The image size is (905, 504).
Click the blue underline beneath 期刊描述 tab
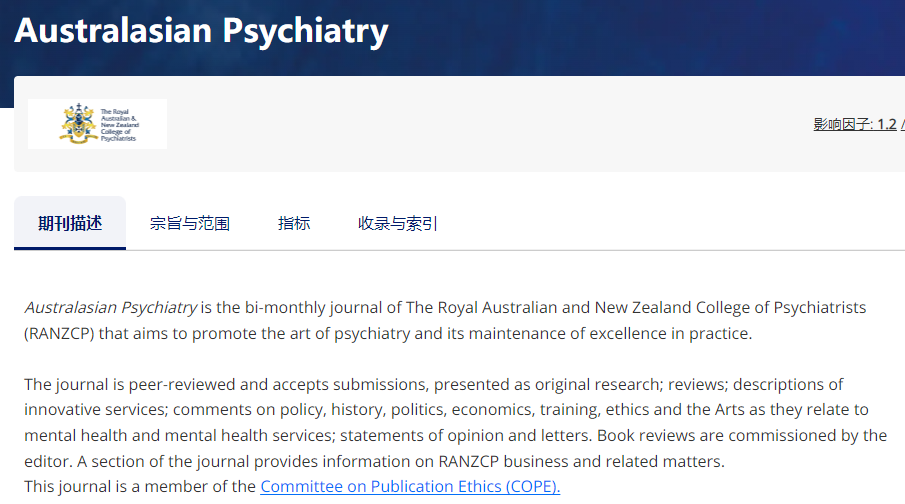(70, 248)
